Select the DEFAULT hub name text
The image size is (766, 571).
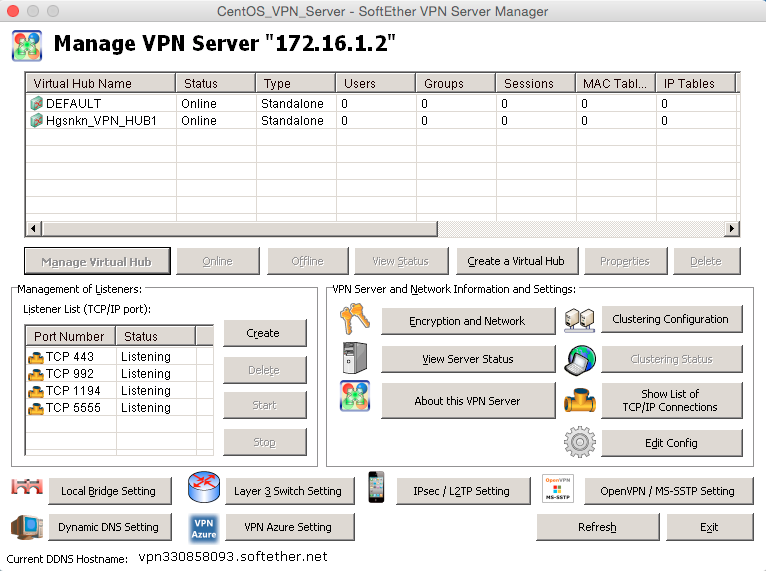[x=74, y=104]
